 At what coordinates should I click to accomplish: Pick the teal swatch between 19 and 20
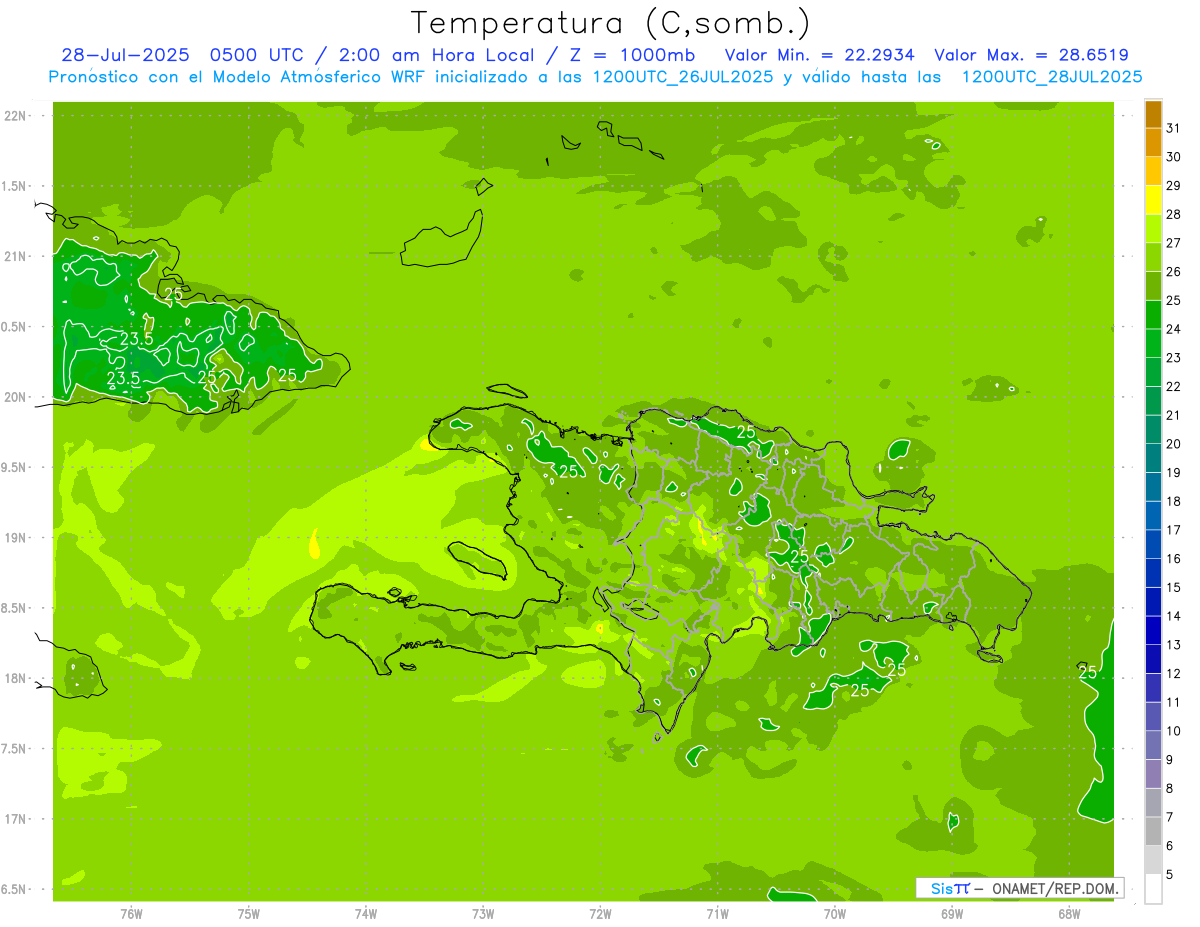click(1153, 458)
